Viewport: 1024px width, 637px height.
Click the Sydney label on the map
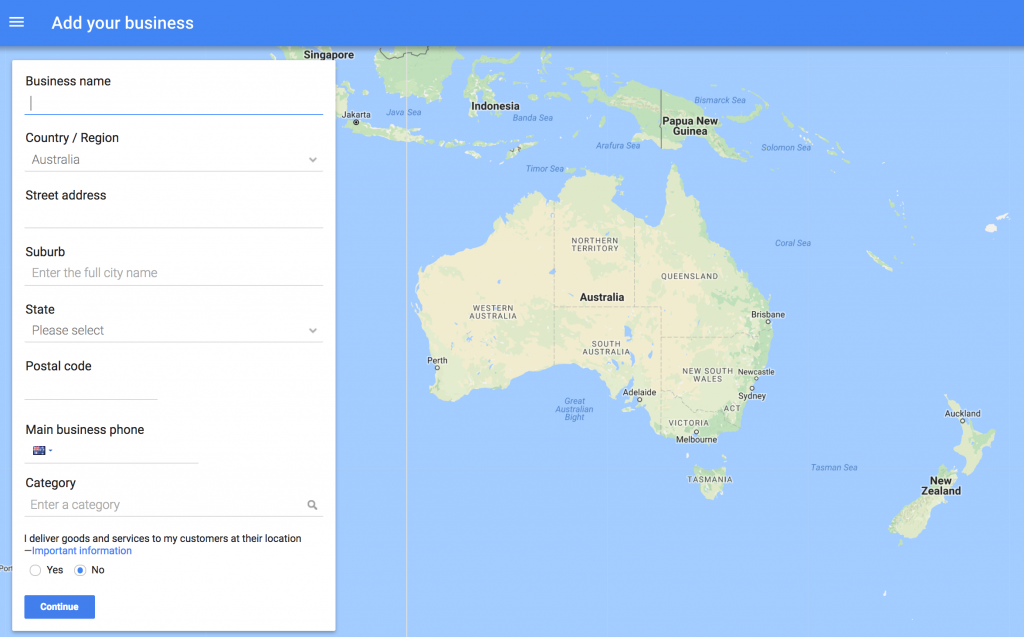(x=752, y=396)
